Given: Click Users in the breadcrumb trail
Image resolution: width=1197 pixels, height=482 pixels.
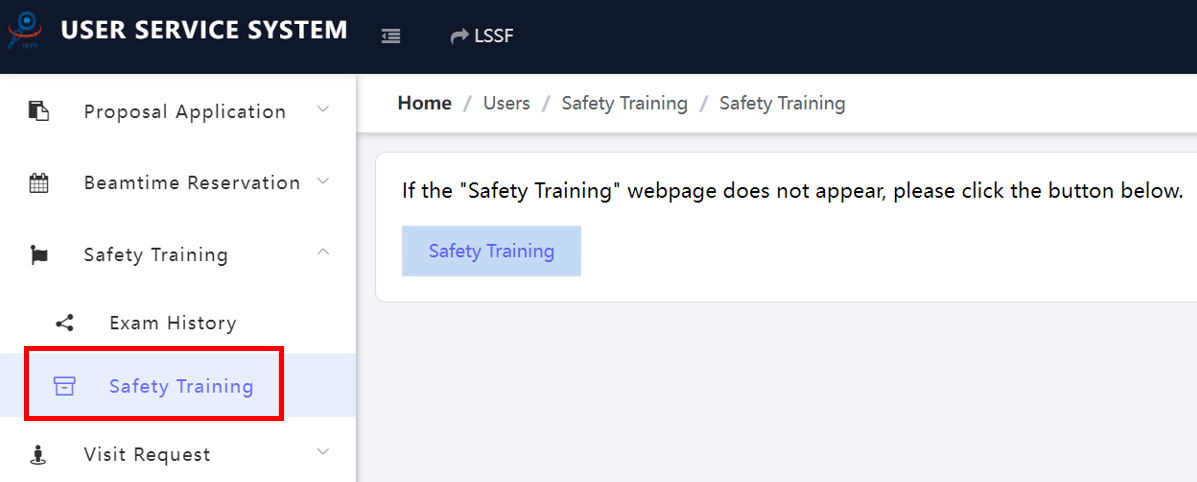Looking at the screenshot, I should coord(506,103).
